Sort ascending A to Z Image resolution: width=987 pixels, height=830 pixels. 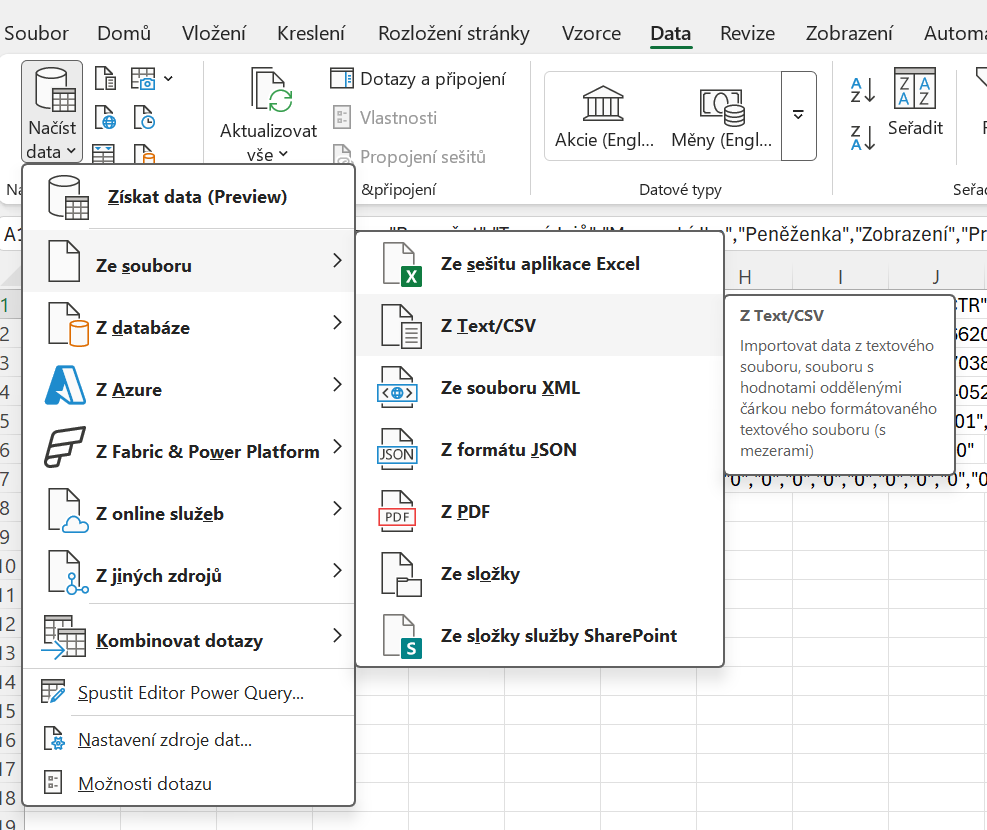pos(862,90)
